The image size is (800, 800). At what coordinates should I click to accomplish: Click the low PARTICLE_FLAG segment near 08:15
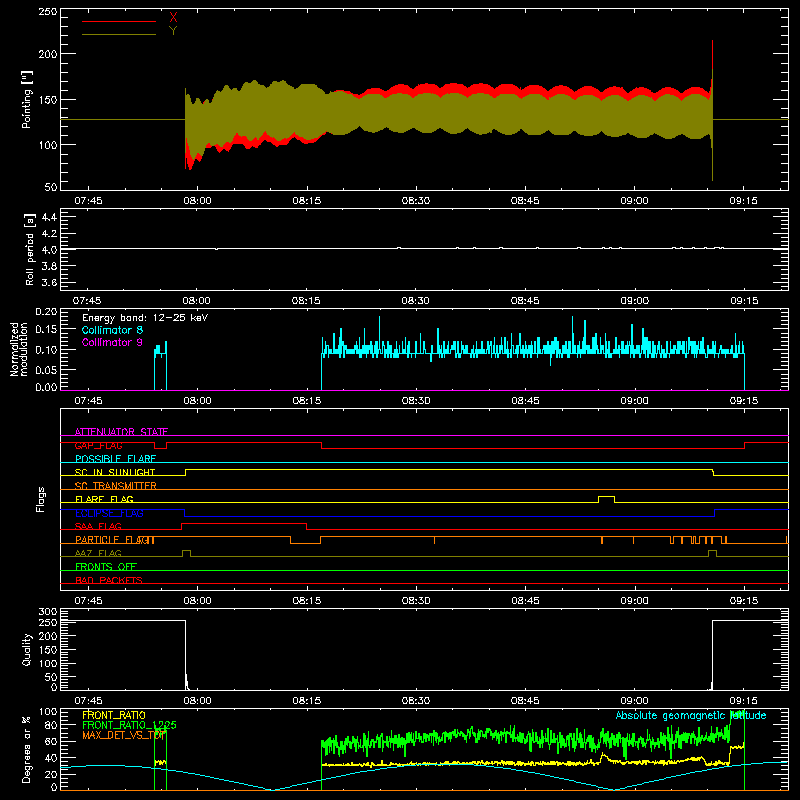click(x=305, y=543)
